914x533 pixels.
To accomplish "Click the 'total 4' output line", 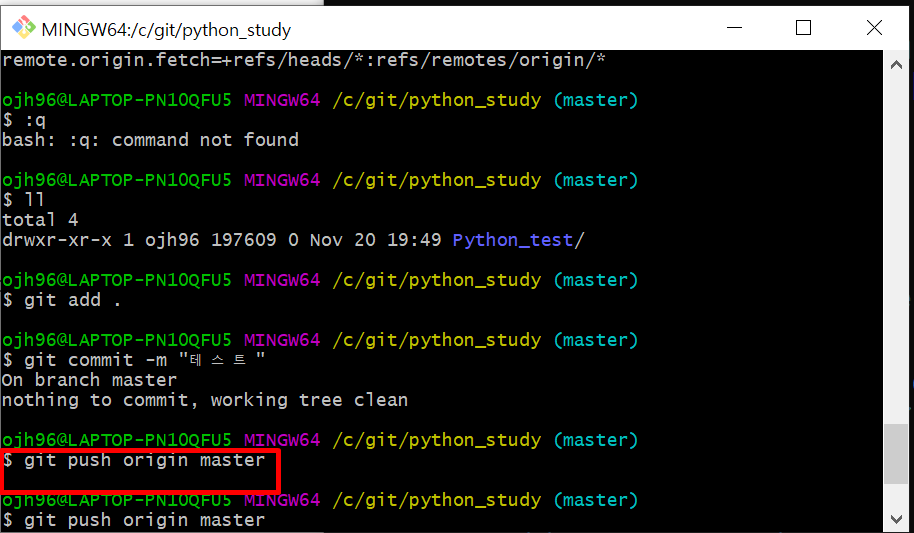I will 40,220.
